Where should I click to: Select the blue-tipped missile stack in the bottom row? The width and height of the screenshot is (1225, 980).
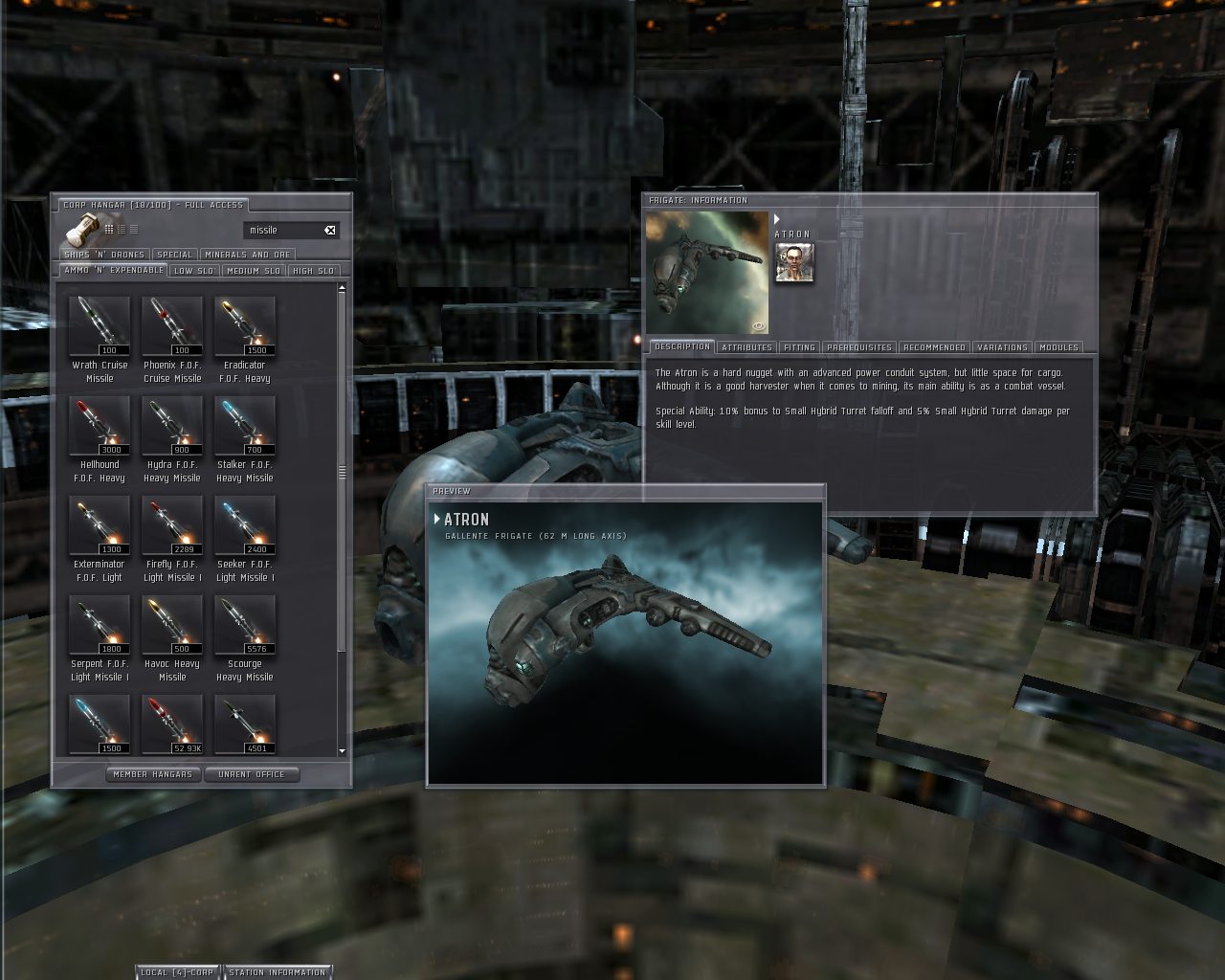pyautogui.click(x=100, y=724)
